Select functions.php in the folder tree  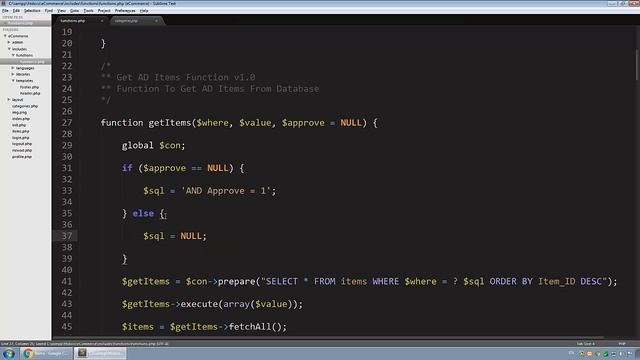(x=32, y=62)
